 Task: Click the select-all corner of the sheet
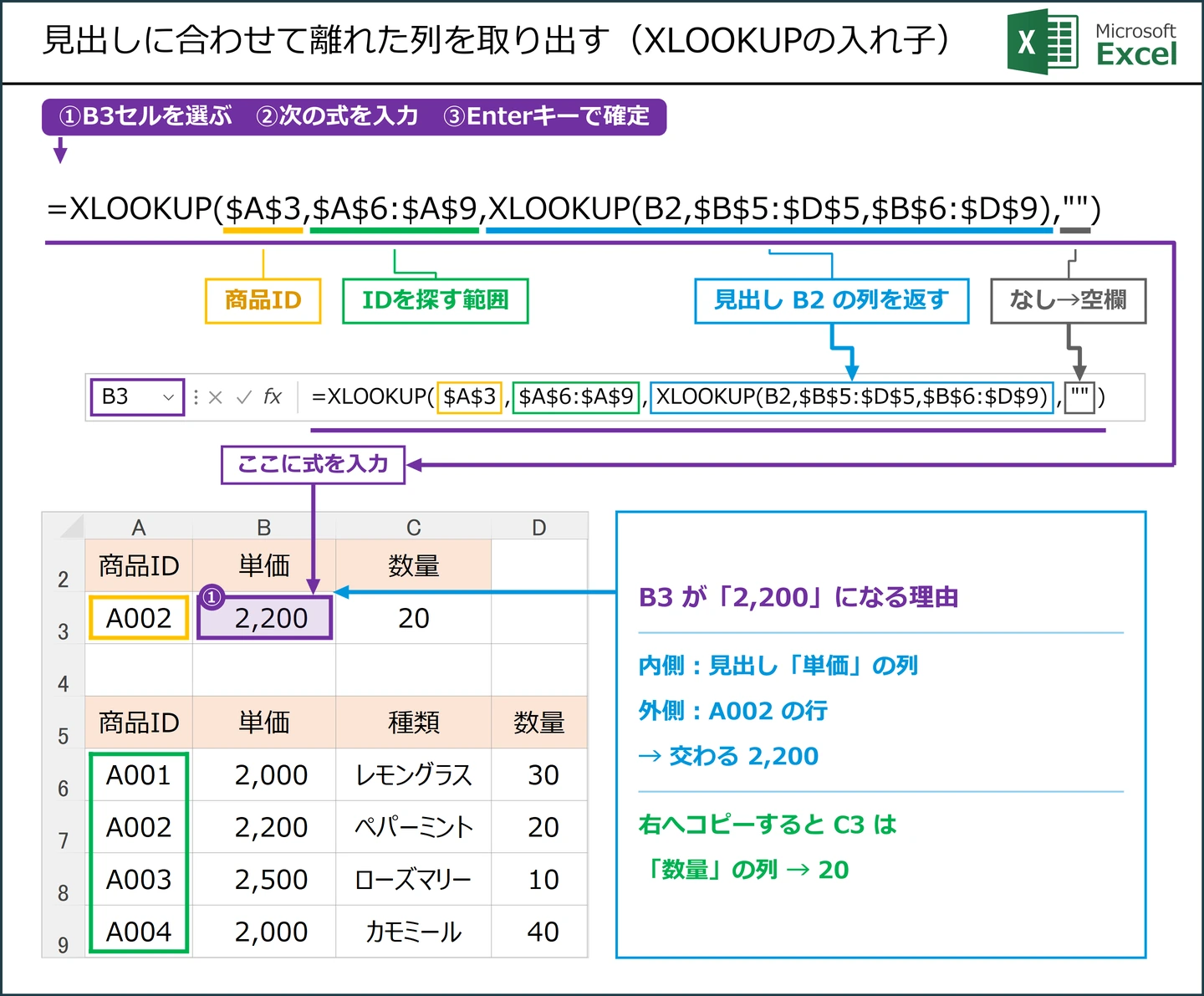(64, 527)
